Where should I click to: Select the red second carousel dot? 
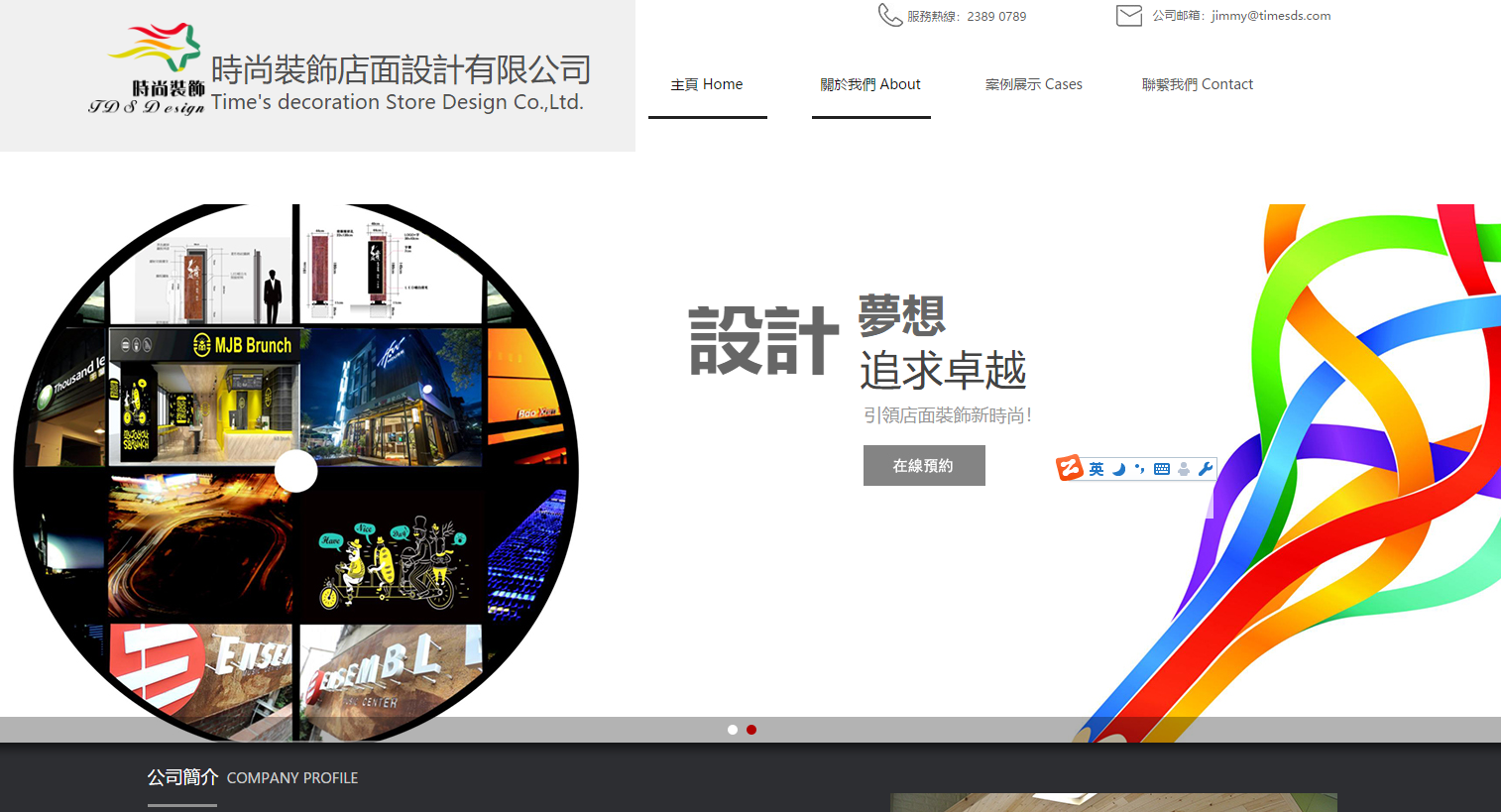pos(750,729)
